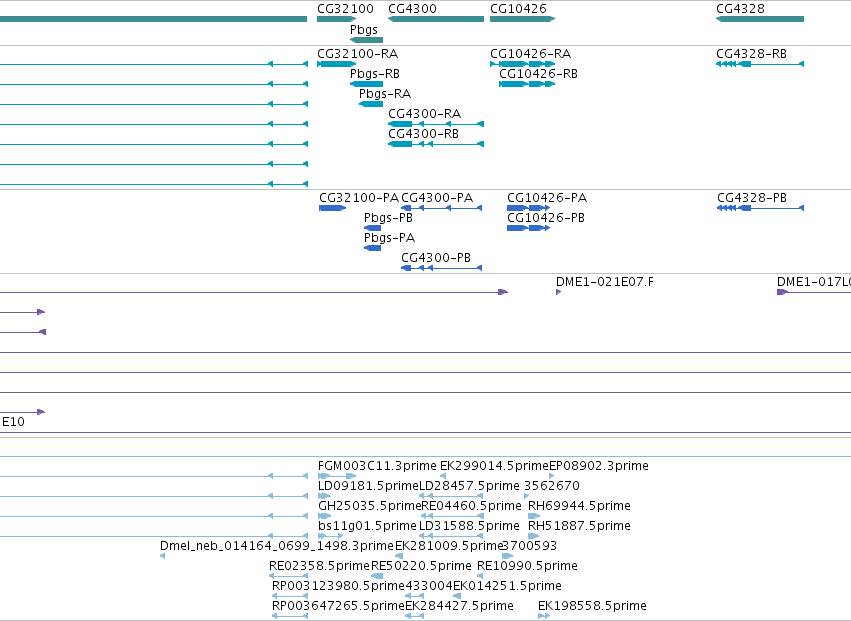Select the 433004 feature label
The height and width of the screenshot is (621, 851).
(429, 586)
